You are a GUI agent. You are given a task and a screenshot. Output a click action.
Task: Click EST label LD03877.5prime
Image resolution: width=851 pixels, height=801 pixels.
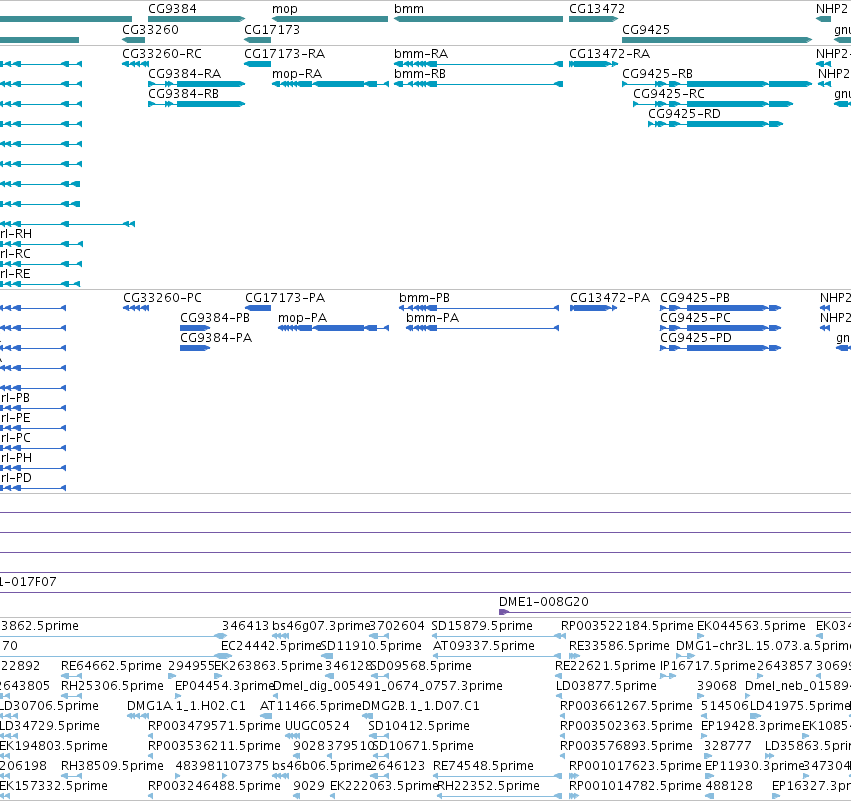606,685
